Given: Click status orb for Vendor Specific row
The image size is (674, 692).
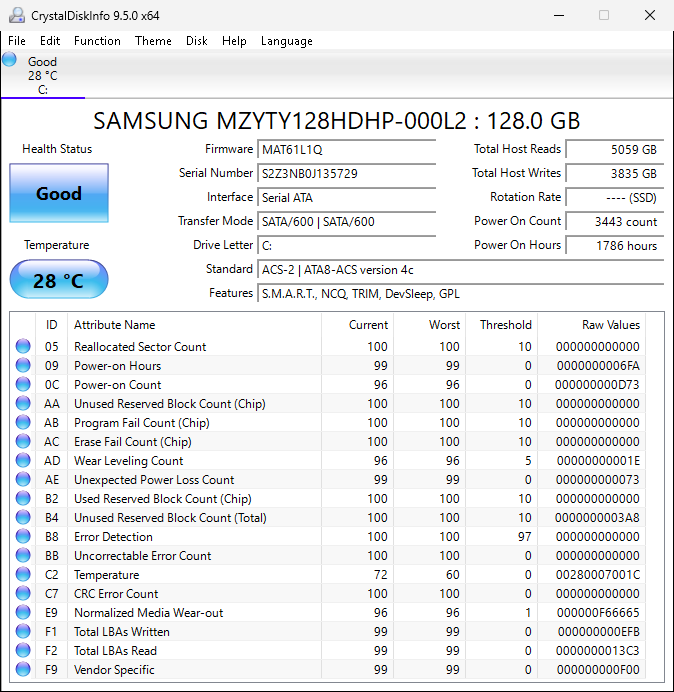Looking at the screenshot, I should coord(23,669).
